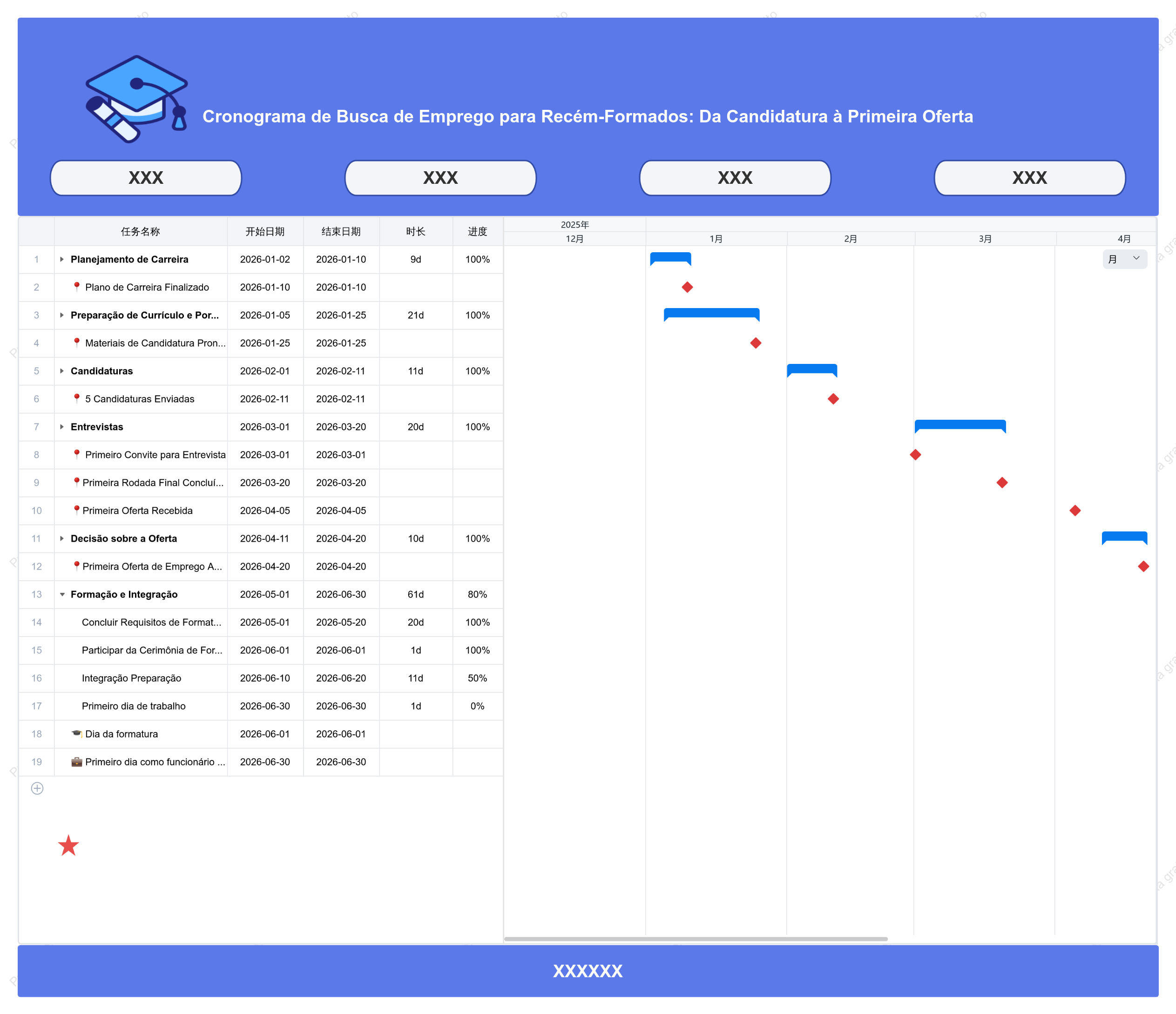Click Primeira Oferta de Emprego milestone diamond

[x=1144, y=566]
